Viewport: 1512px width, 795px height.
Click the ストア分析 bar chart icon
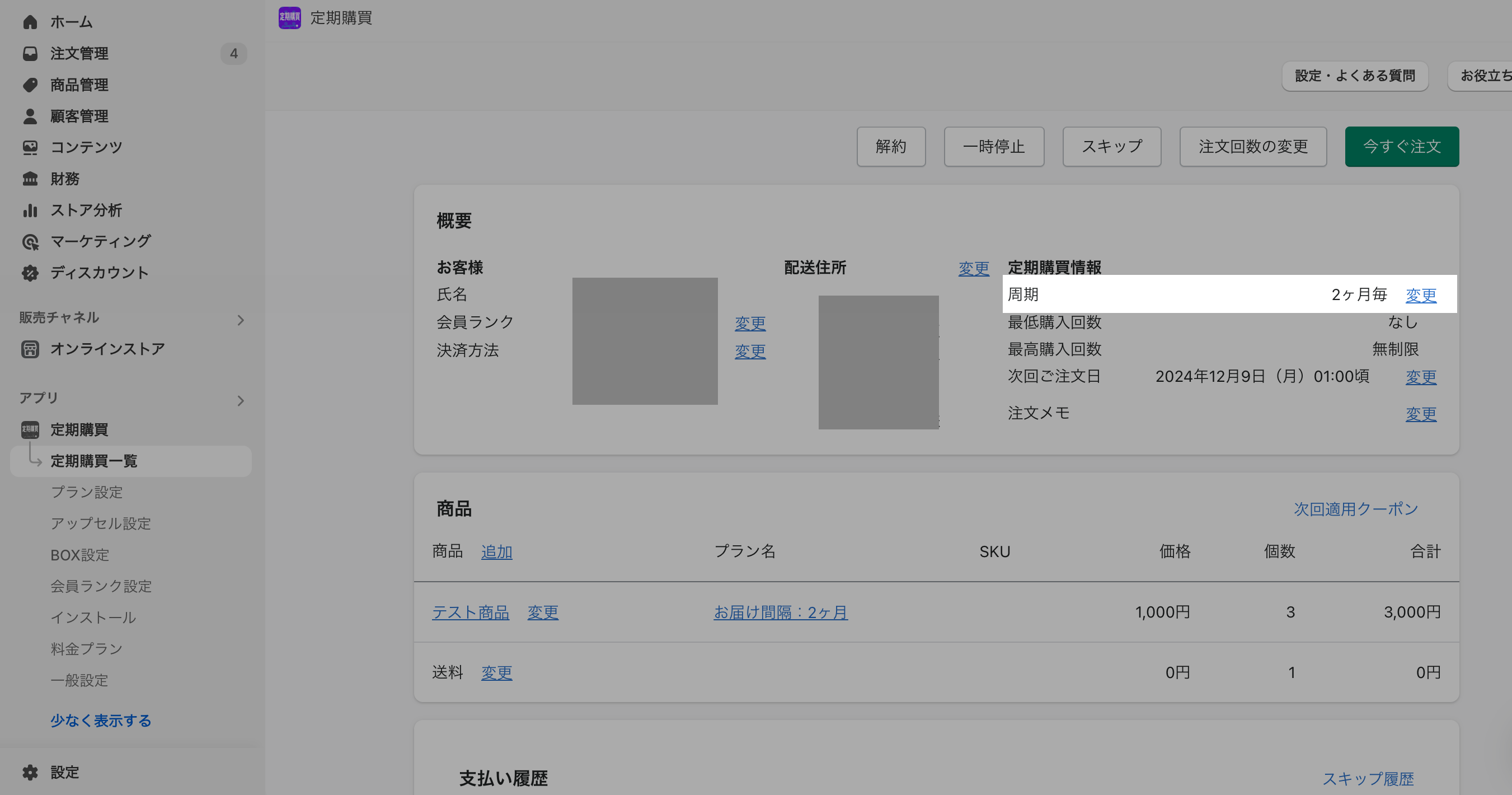tap(30, 210)
